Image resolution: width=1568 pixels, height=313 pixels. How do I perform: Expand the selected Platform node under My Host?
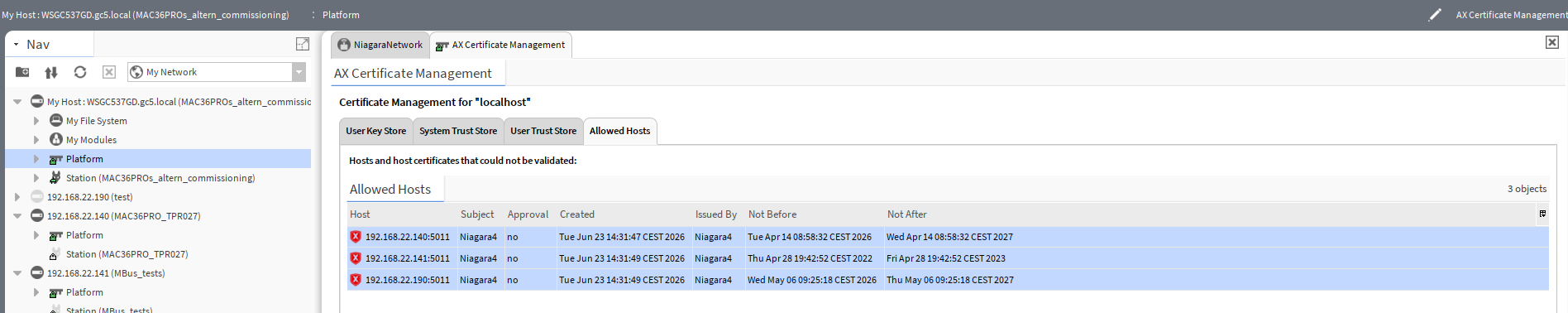(36, 159)
